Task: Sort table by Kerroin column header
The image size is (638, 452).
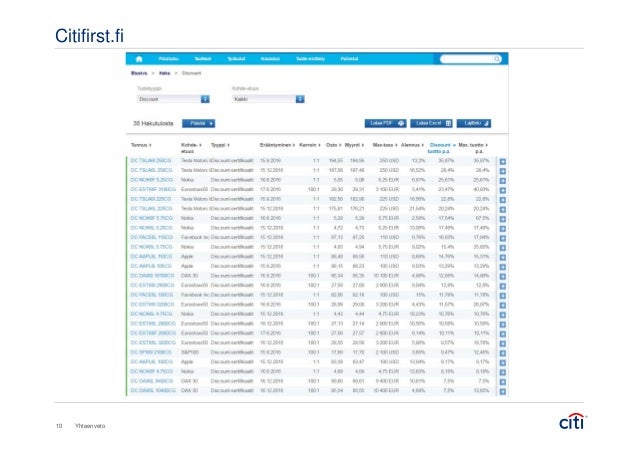Action: coord(310,145)
